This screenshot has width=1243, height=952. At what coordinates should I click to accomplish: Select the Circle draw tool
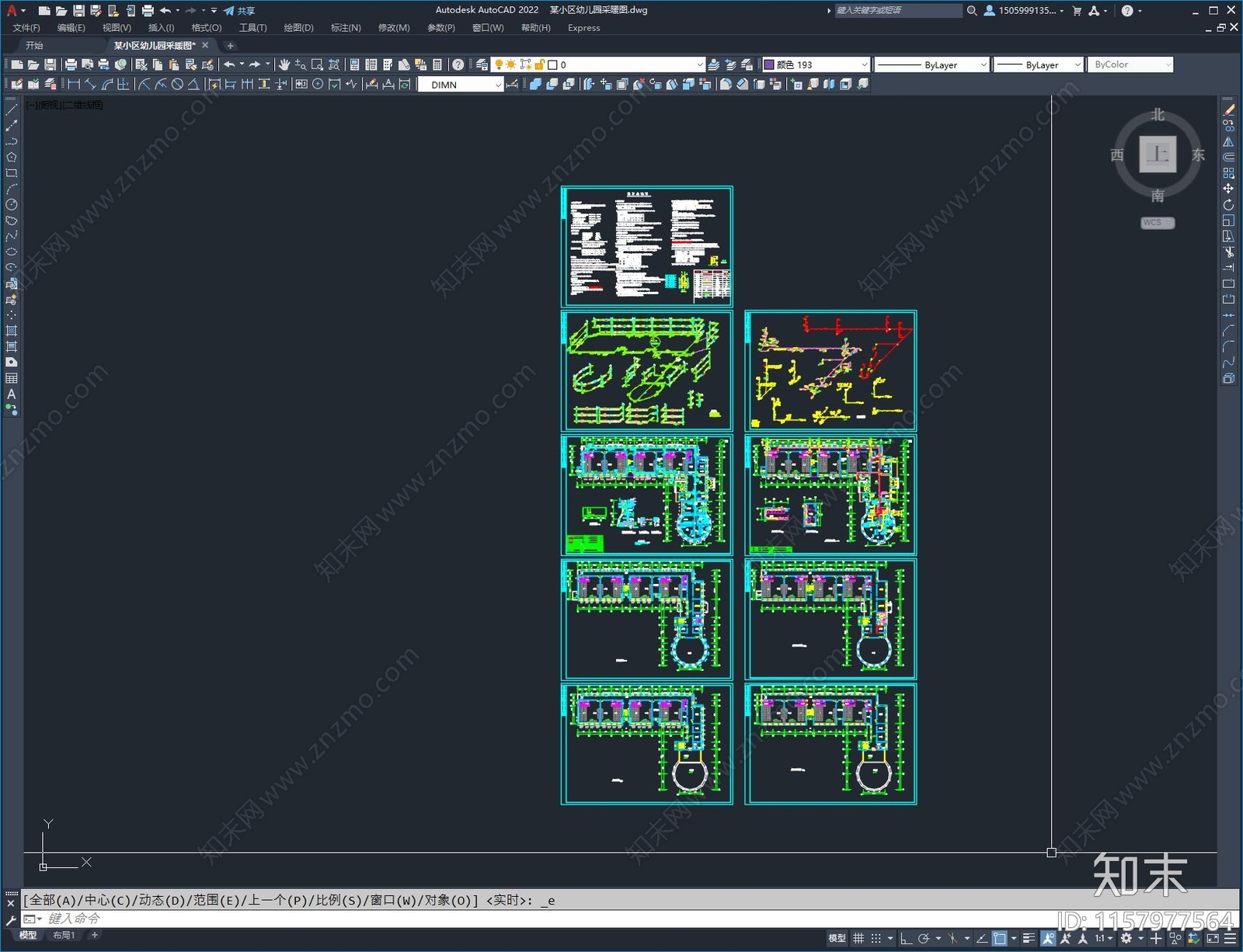[12, 205]
